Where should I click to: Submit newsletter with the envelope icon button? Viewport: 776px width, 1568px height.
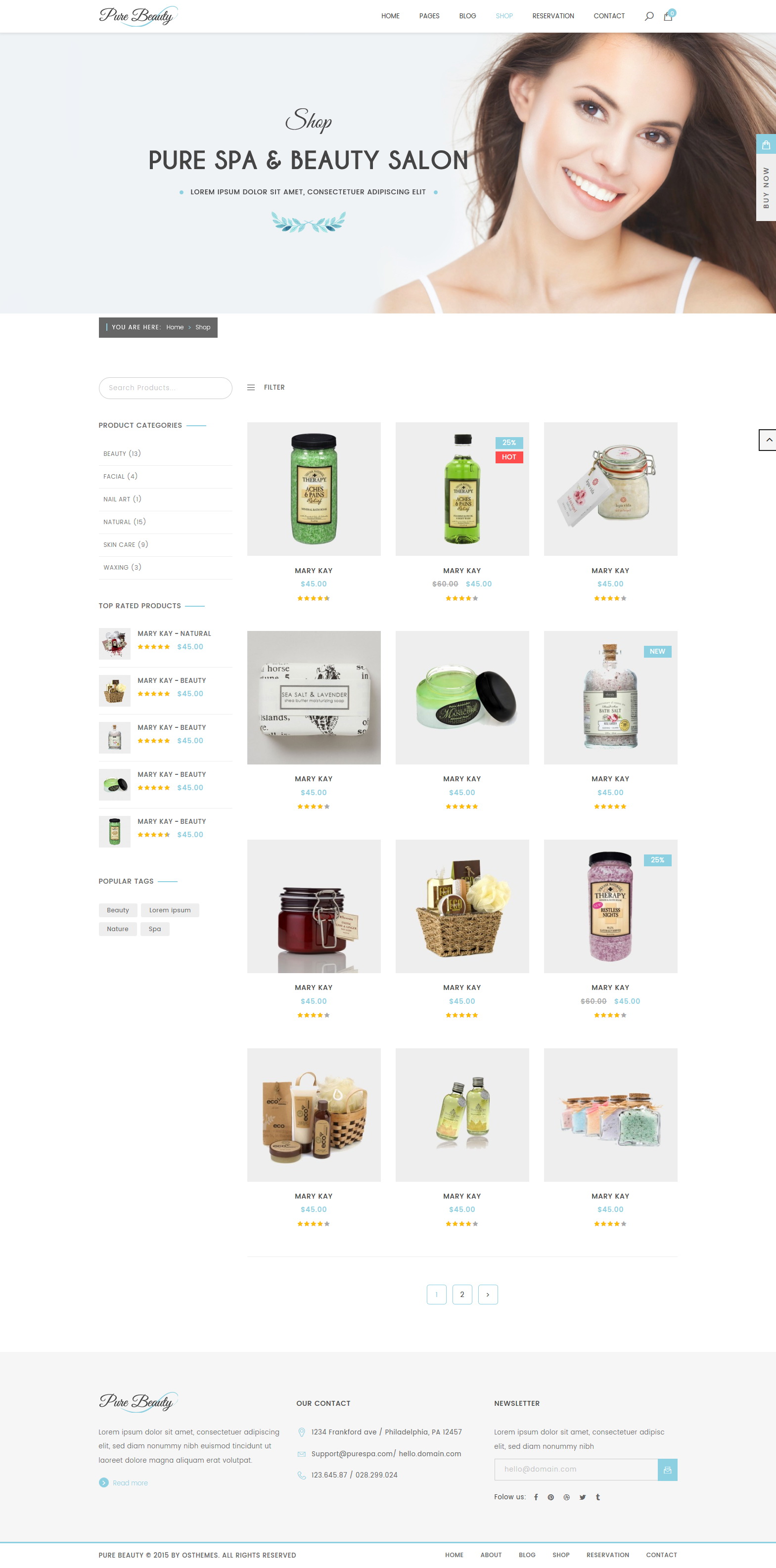(667, 1470)
